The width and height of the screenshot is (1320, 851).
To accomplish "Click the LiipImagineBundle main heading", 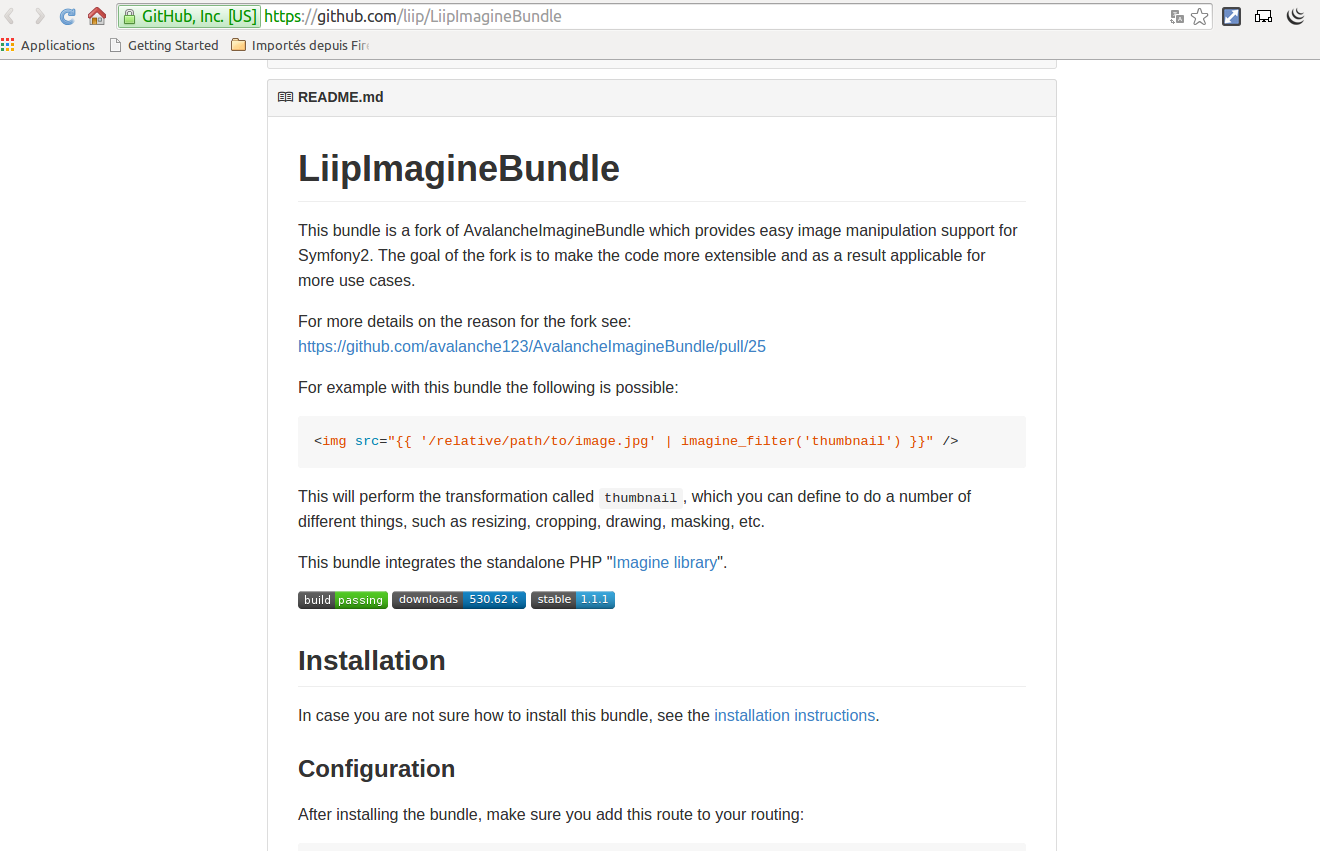I will coord(459,168).
